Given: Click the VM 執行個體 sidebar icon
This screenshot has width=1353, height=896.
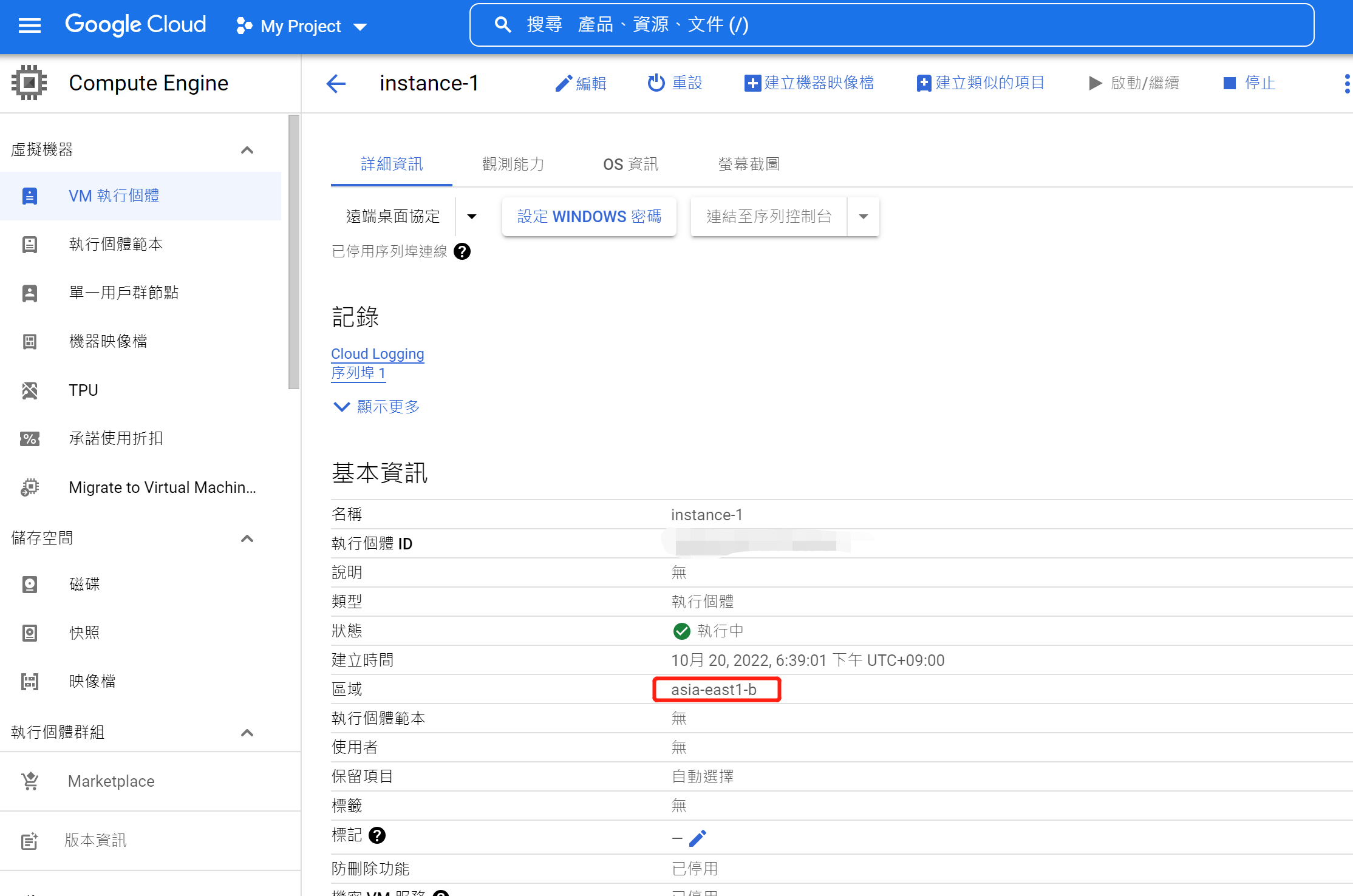Looking at the screenshot, I should [30, 196].
